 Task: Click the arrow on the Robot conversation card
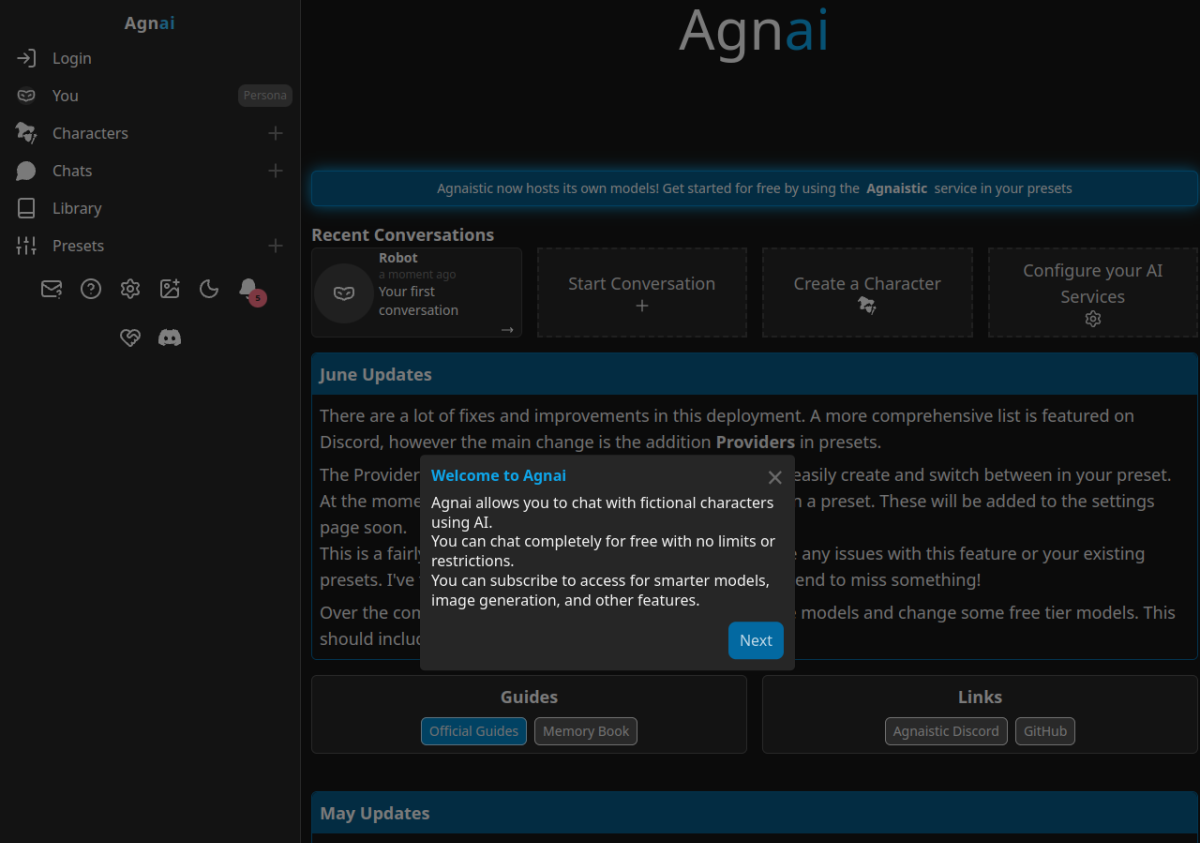507,329
